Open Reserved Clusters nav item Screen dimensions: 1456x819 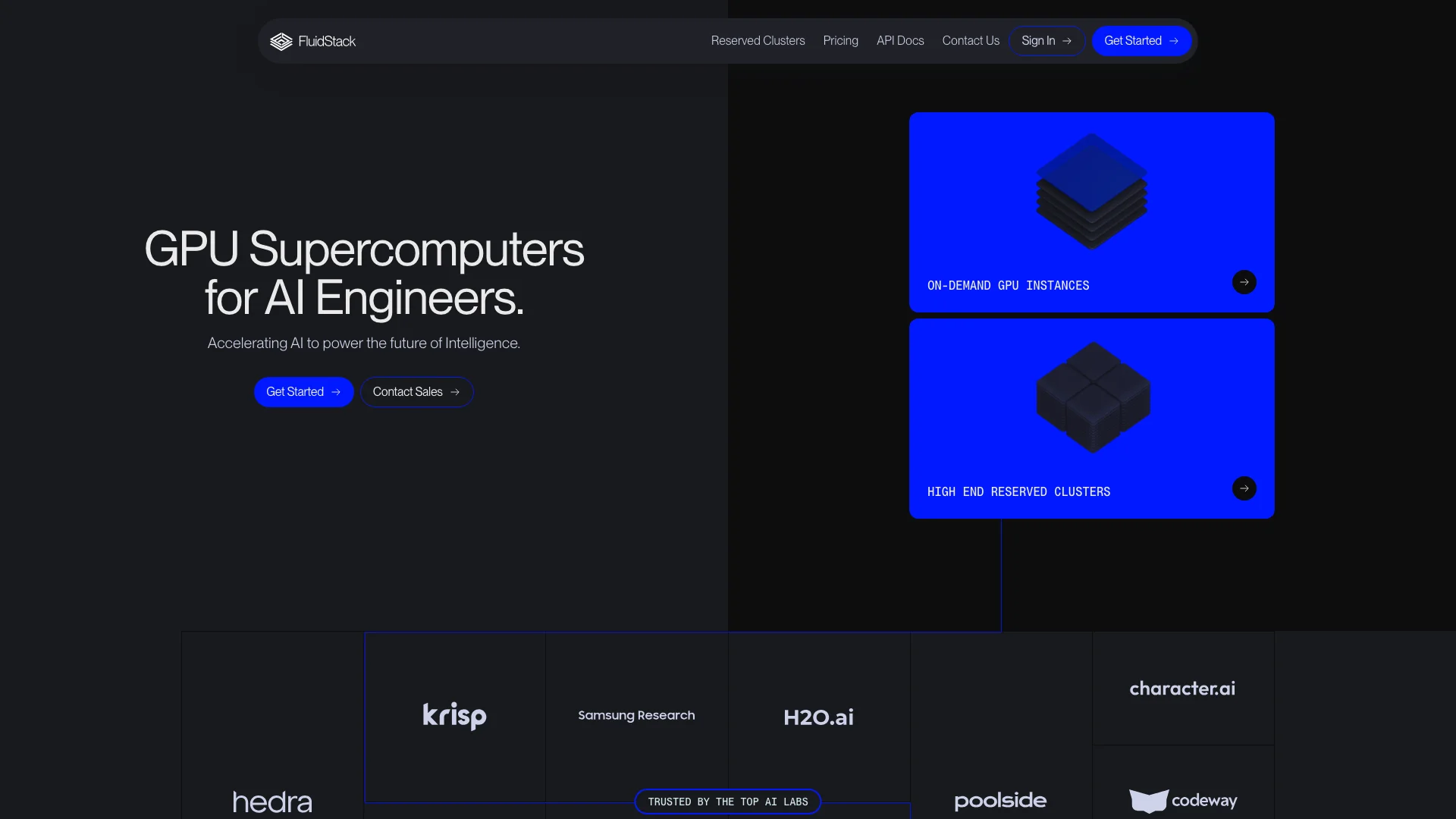[758, 41]
